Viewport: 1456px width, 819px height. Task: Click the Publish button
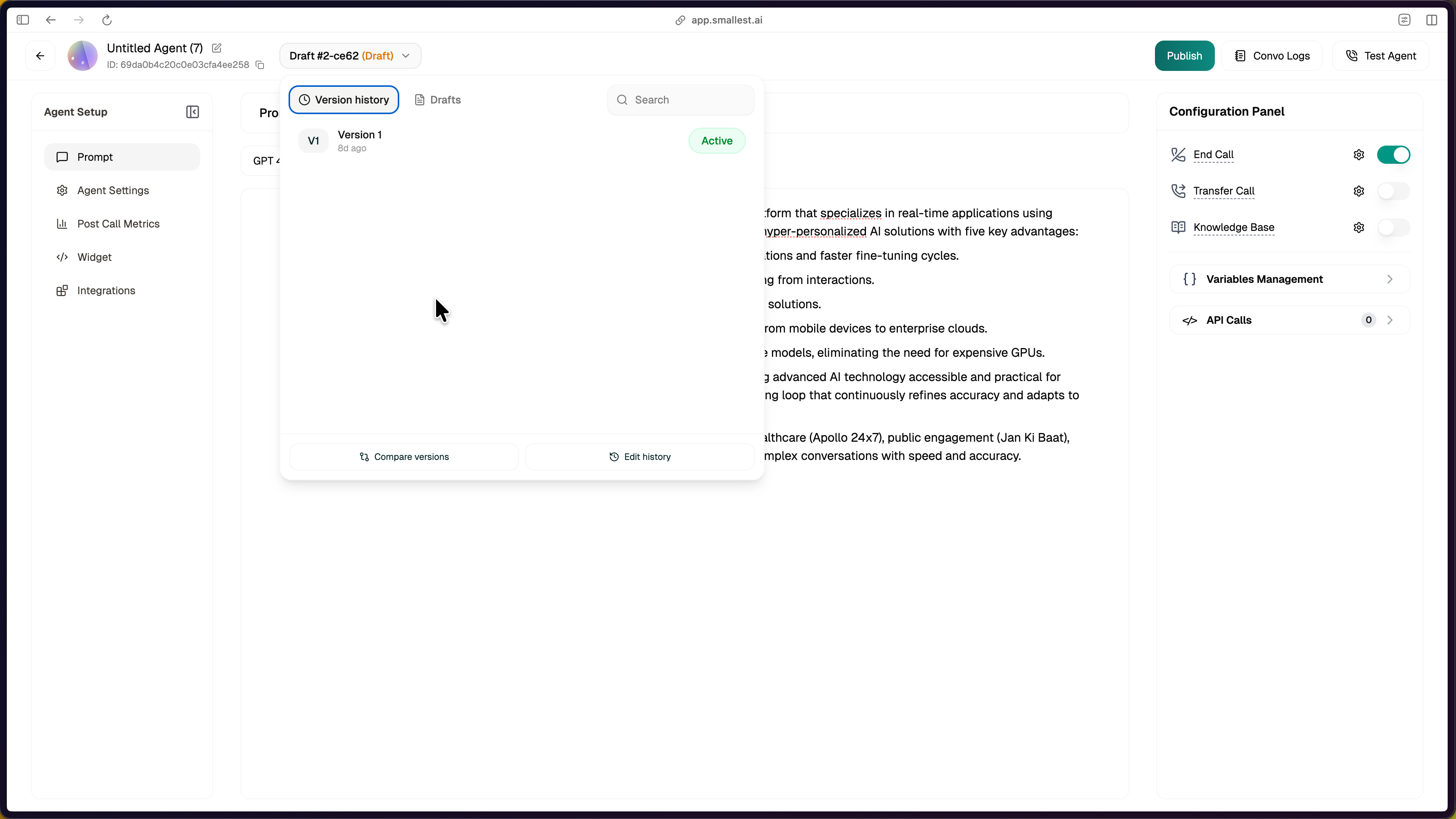click(x=1184, y=55)
